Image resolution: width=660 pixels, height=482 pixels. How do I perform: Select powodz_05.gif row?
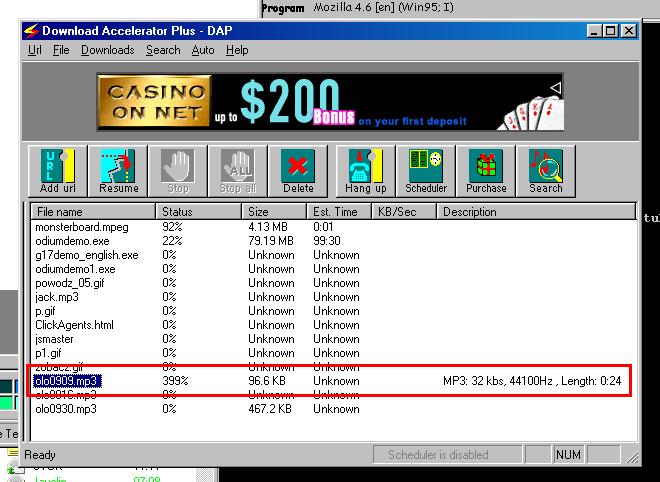tap(69, 283)
